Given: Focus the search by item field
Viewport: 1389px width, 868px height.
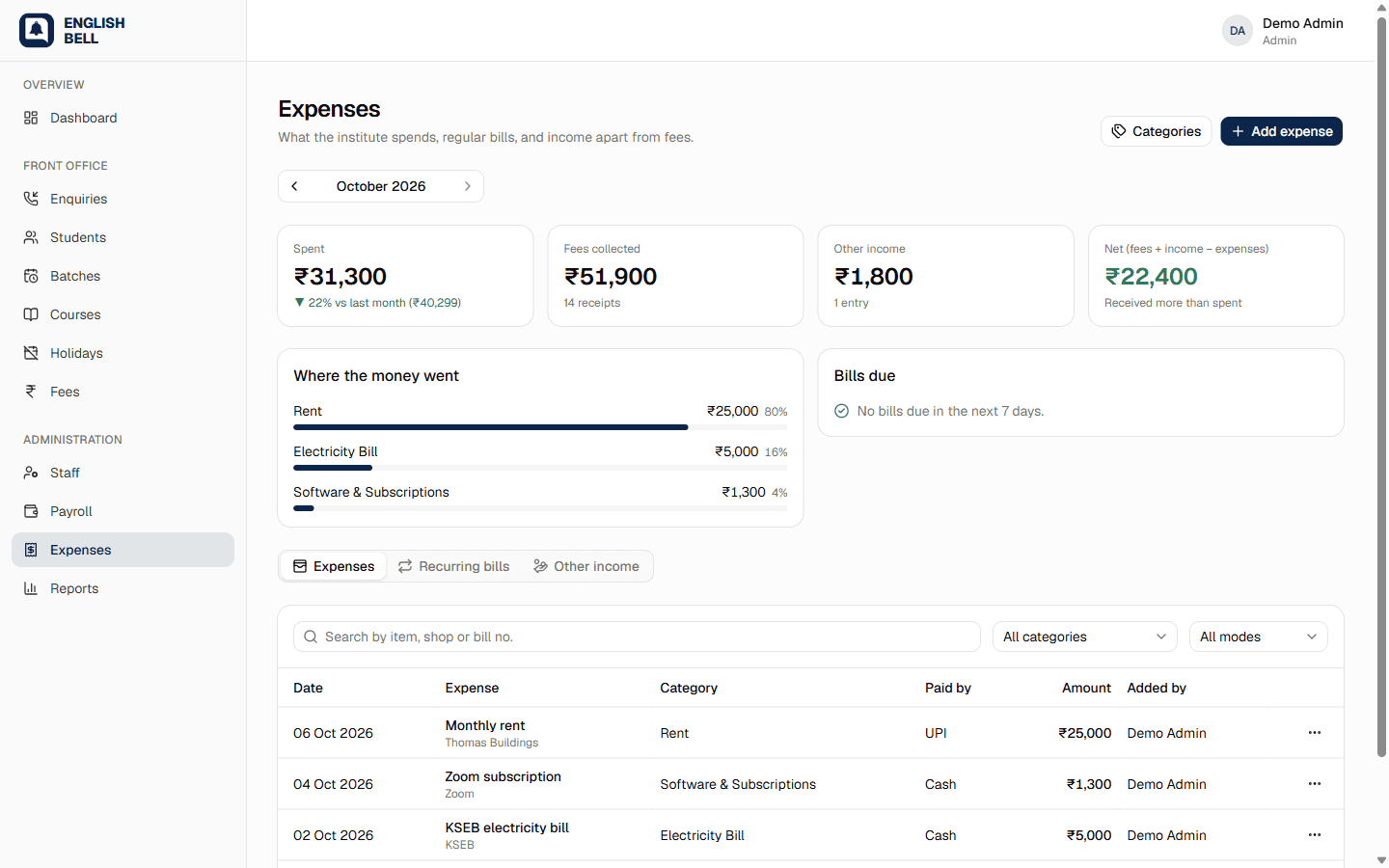Looking at the screenshot, I should (x=637, y=637).
